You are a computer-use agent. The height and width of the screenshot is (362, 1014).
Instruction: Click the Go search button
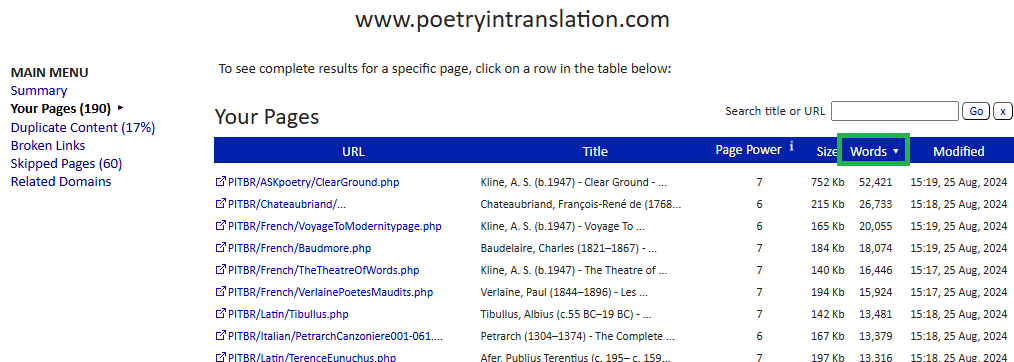click(x=976, y=111)
